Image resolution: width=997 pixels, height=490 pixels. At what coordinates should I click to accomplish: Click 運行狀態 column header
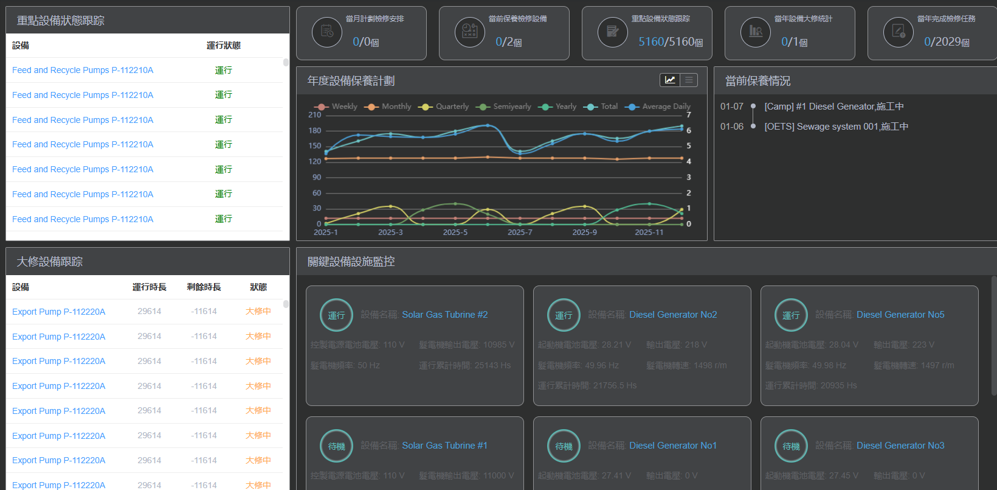[224, 46]
